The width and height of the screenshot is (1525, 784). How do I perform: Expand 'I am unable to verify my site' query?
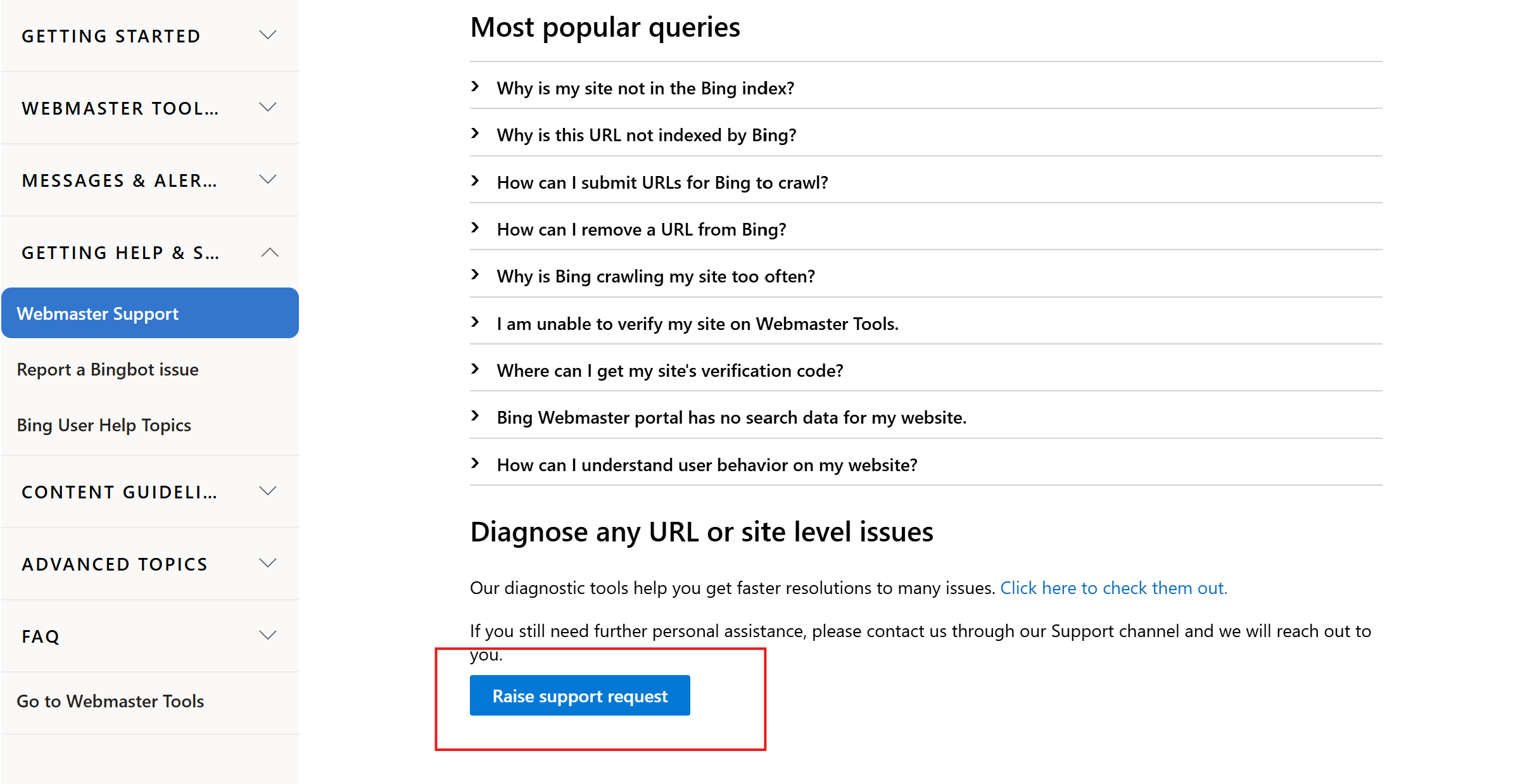[476, 322]
